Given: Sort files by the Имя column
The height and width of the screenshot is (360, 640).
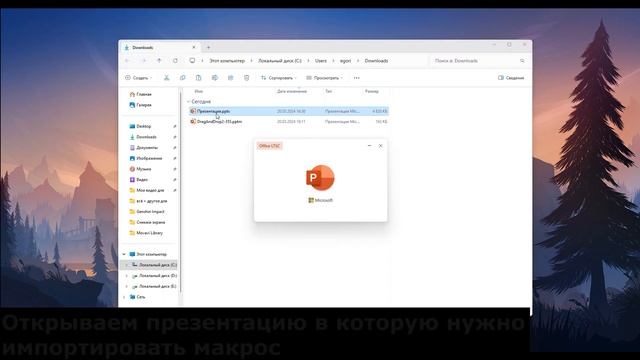Looking at the screenshot, I should click(x=199, y=91).
